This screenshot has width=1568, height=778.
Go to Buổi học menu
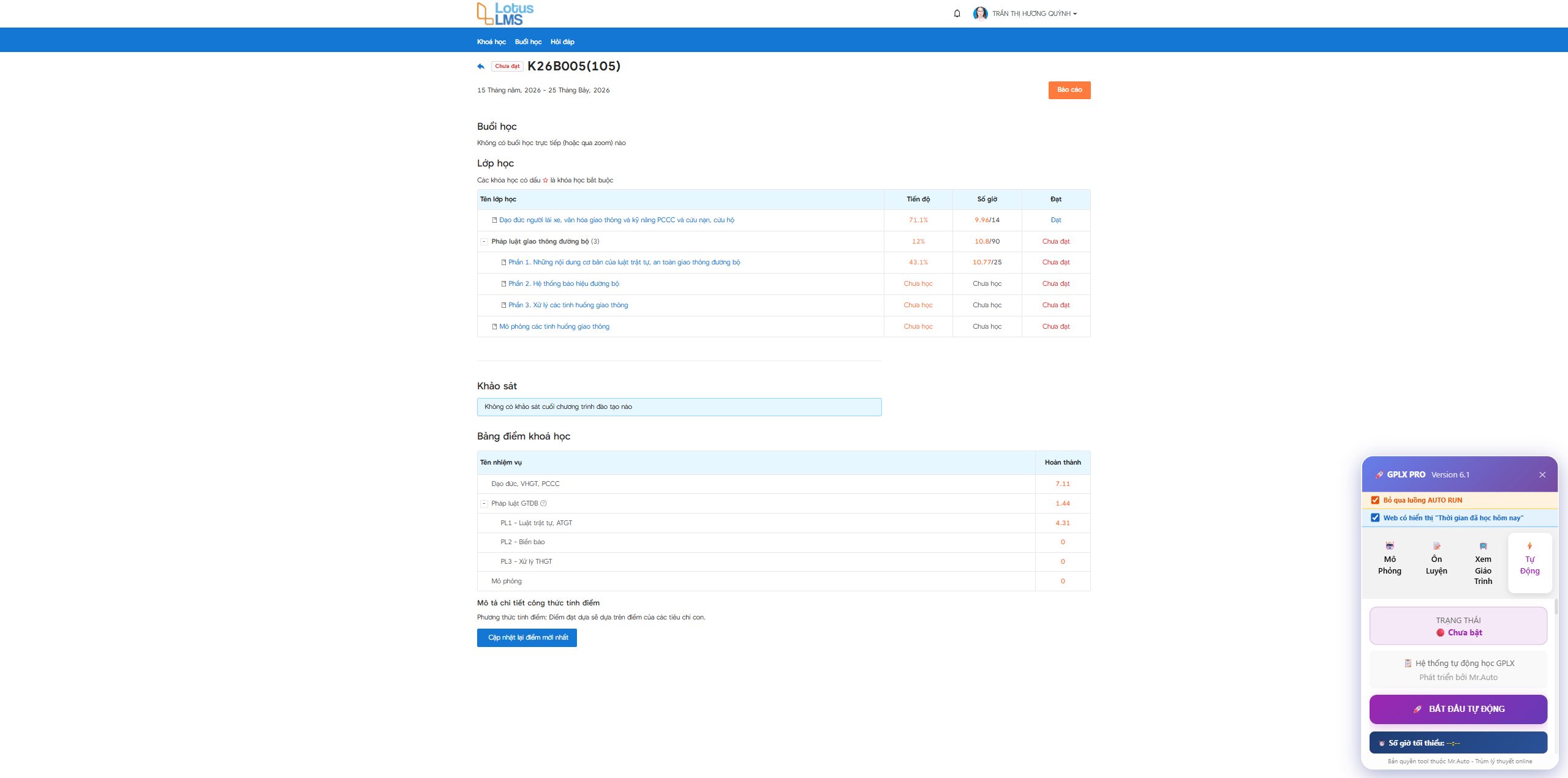pyautogui.click(x=528, y=42)
